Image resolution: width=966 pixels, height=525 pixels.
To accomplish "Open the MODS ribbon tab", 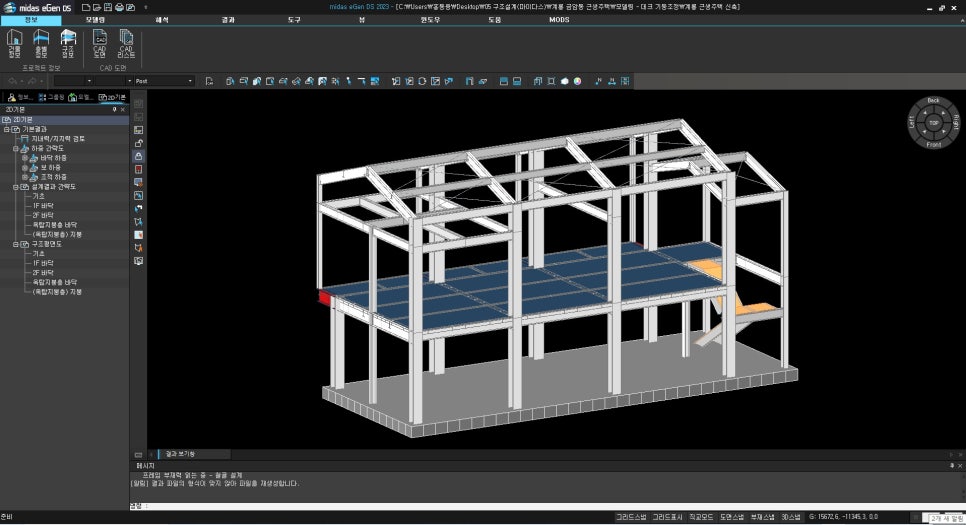I will 559,20.
